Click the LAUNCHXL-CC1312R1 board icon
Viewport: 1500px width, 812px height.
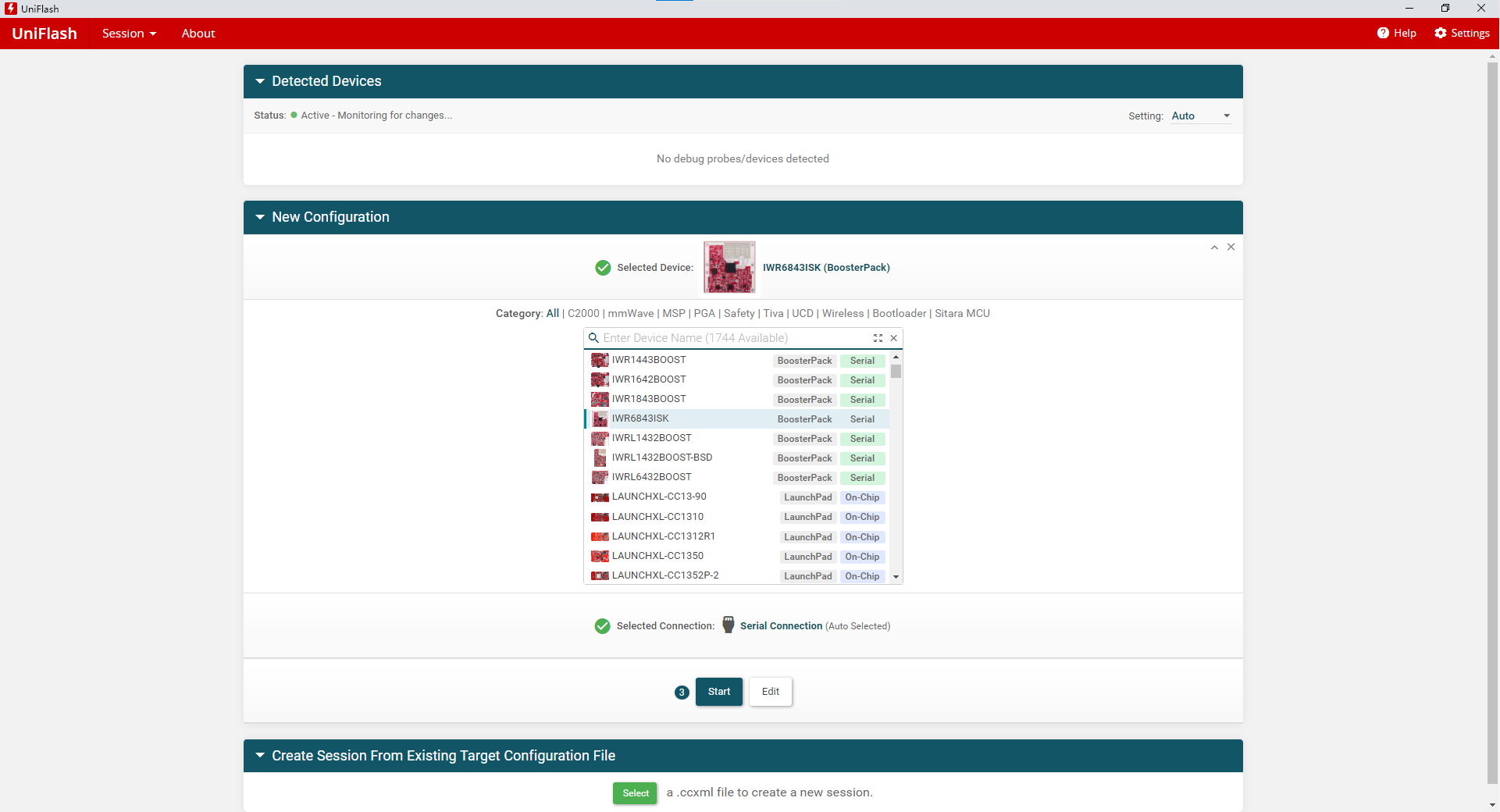pyautogui.click(x=600, y=536)
